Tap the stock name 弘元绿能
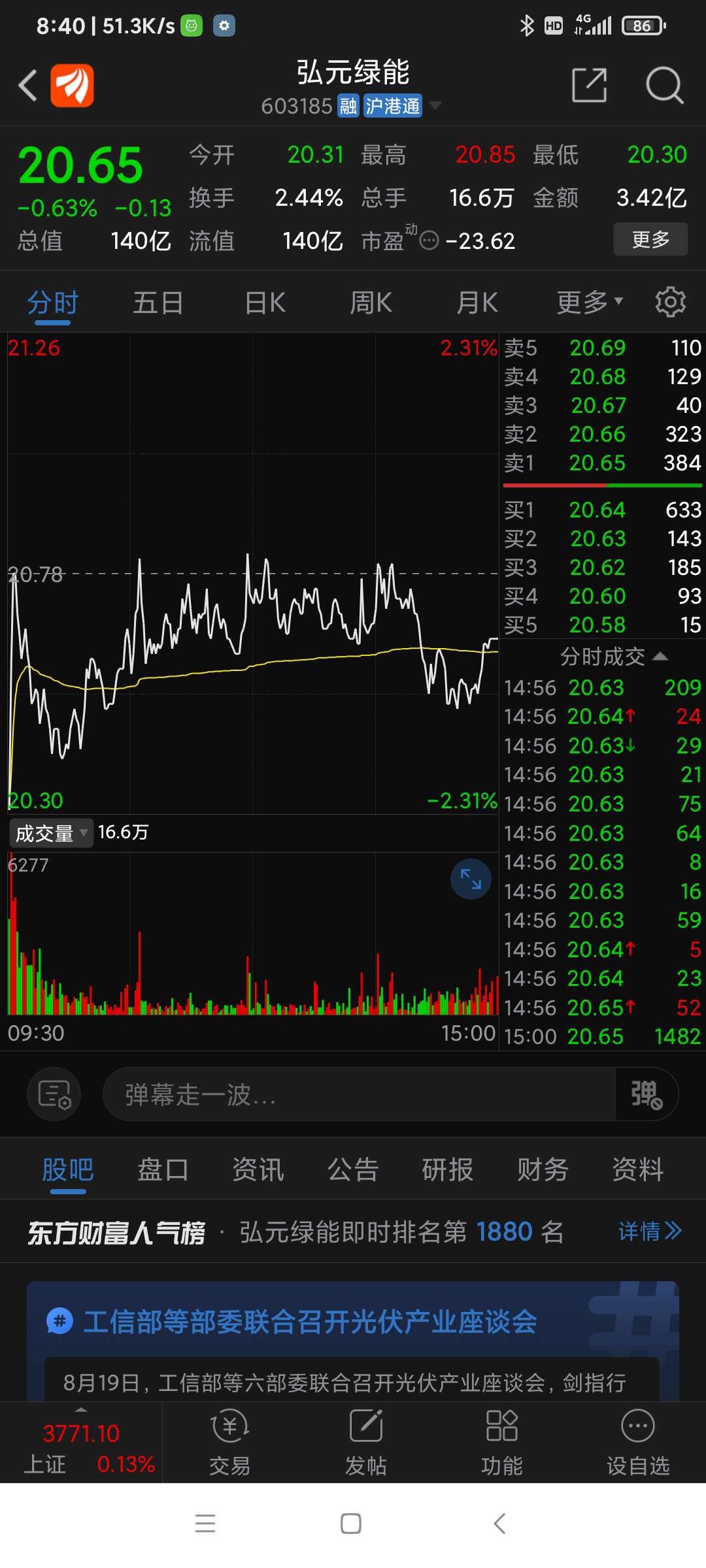Viewport: 706px width, 1568px height. pos(353,72)
